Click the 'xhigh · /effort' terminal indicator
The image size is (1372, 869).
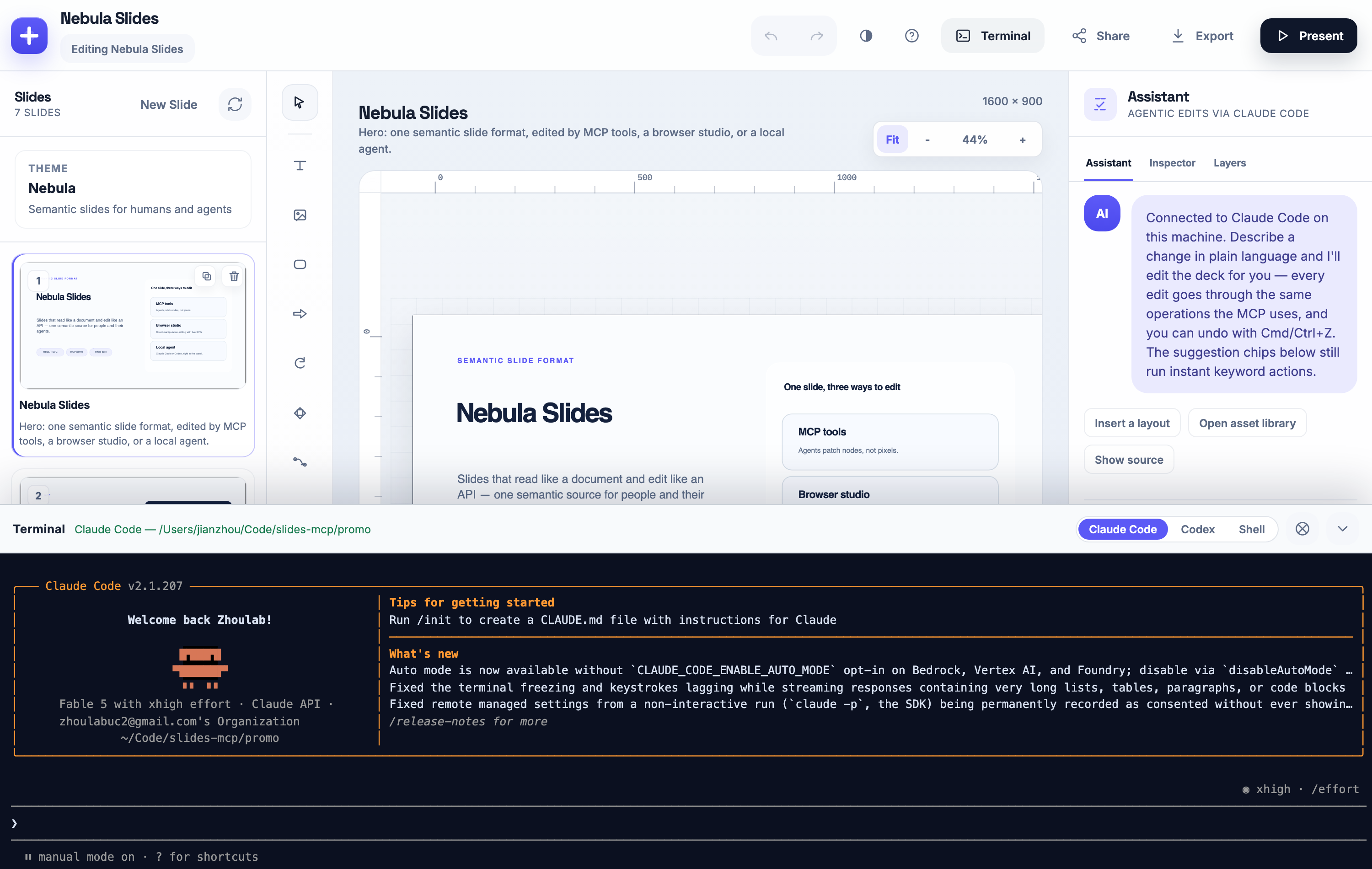(x=1301, y=789)
